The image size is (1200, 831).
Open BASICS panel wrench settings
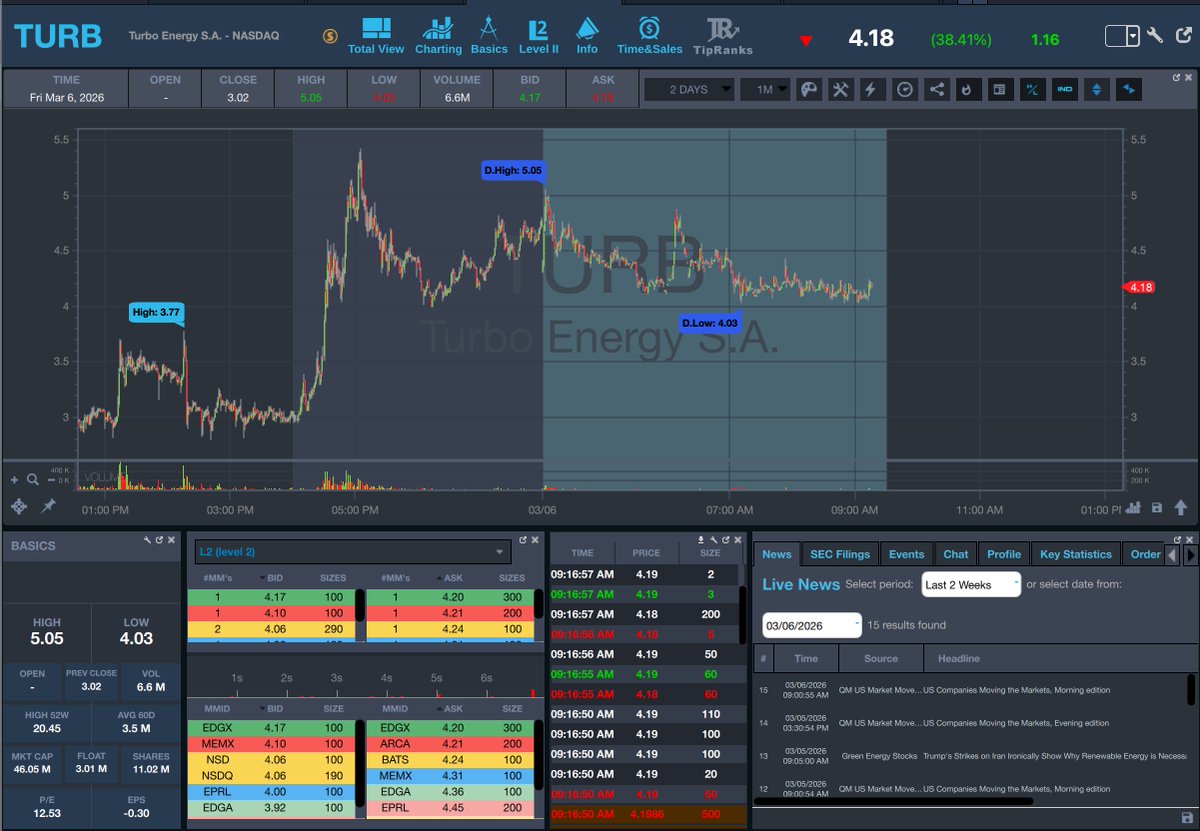pyautogui.click(x=148, y=539)
